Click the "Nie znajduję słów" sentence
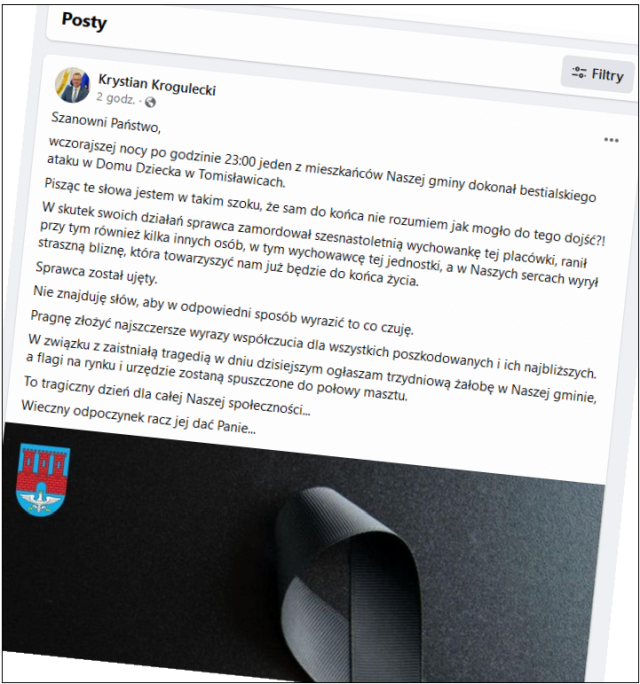Image resolution: width=640 pixels, height=684 pixels. 223,311
